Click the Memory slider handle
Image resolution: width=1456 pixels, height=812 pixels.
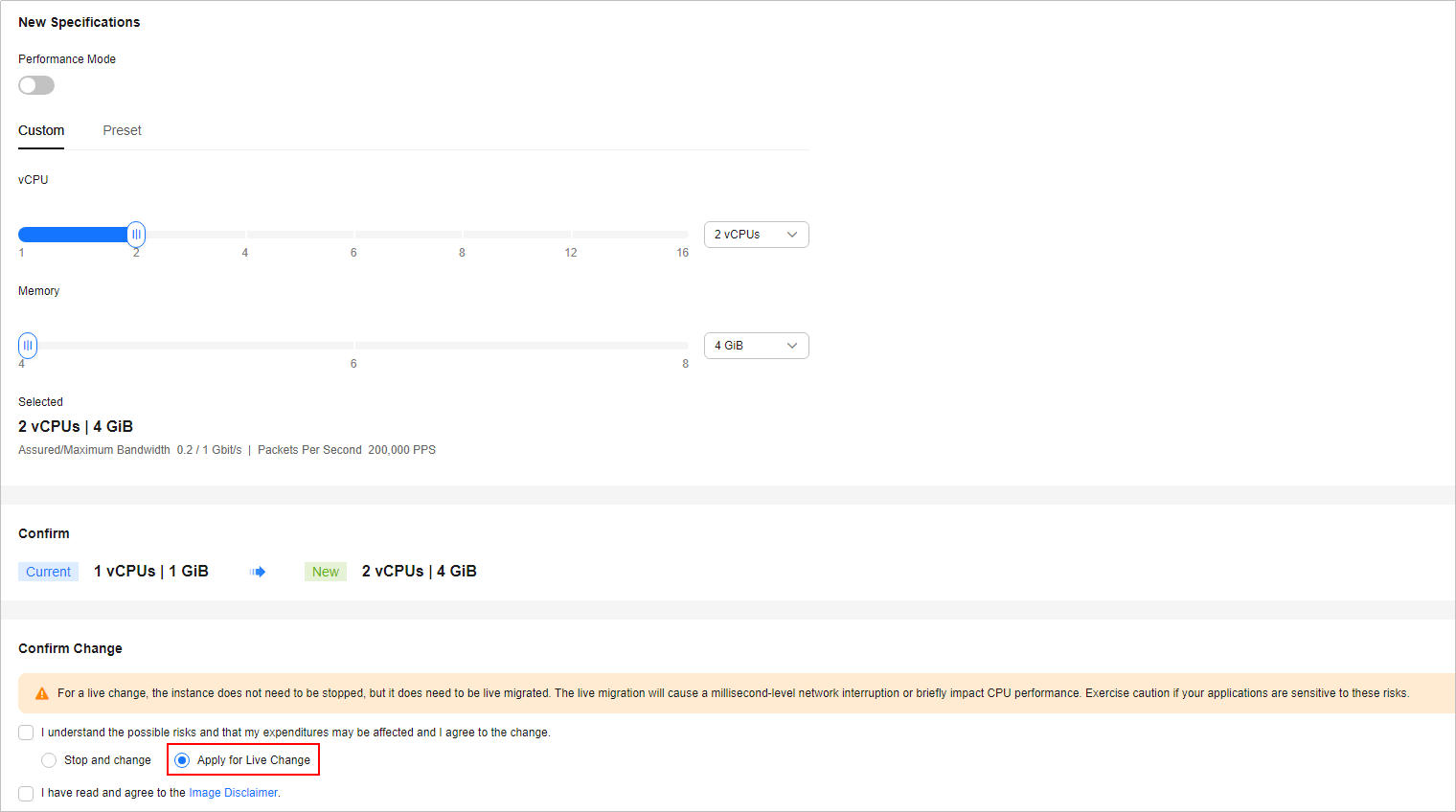pos(28,346)
